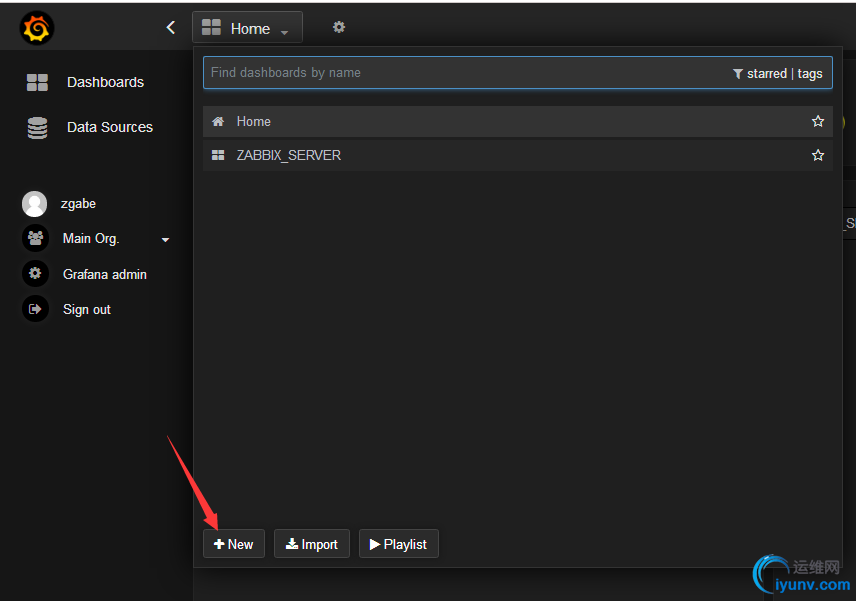Screen dimensions: 856x601
Task: Click the grid icon beside ZABBIX_SERVER
Action: (x=218, y=156)
